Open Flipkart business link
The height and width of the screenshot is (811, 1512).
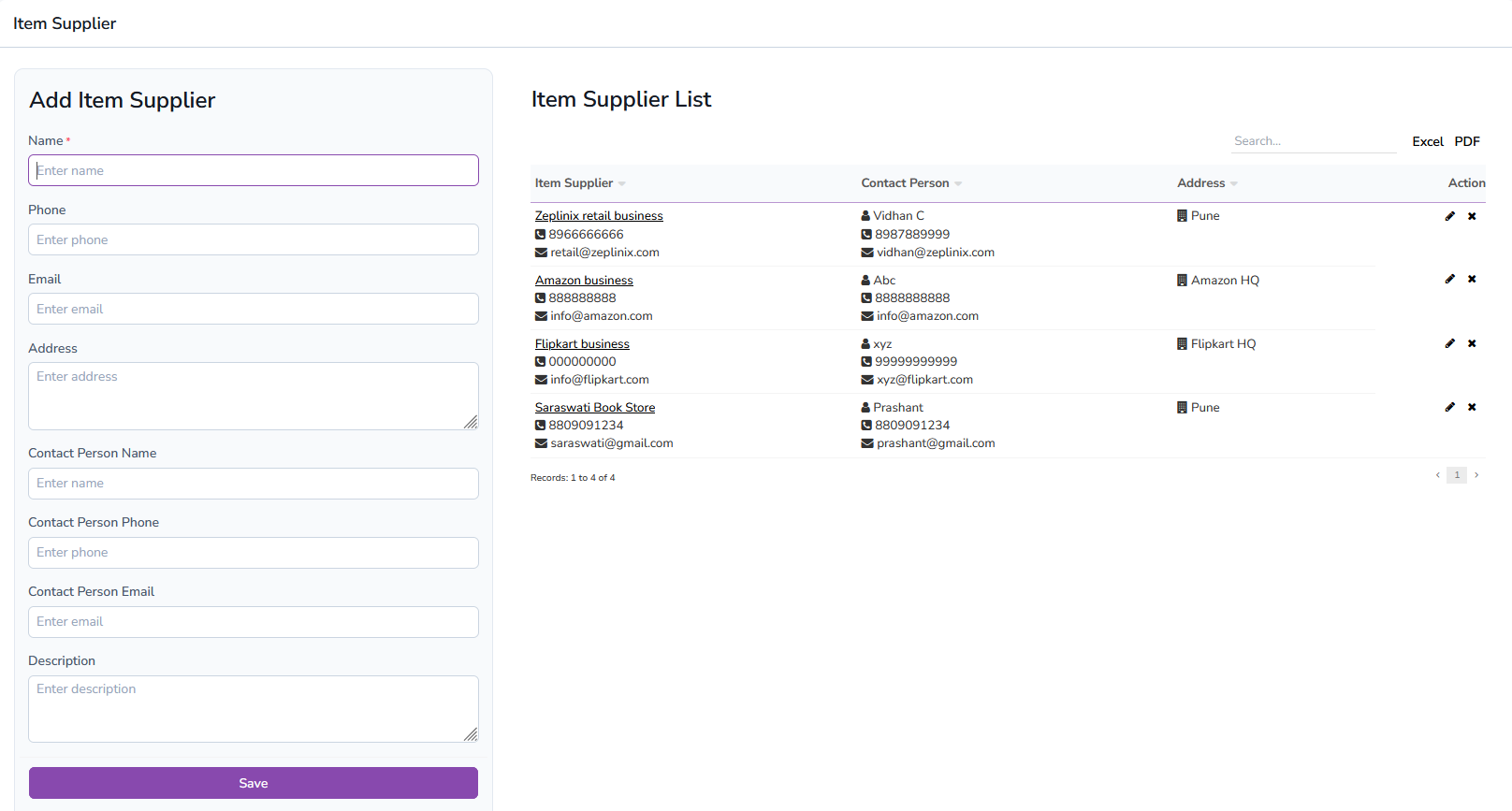pos(582,344)
